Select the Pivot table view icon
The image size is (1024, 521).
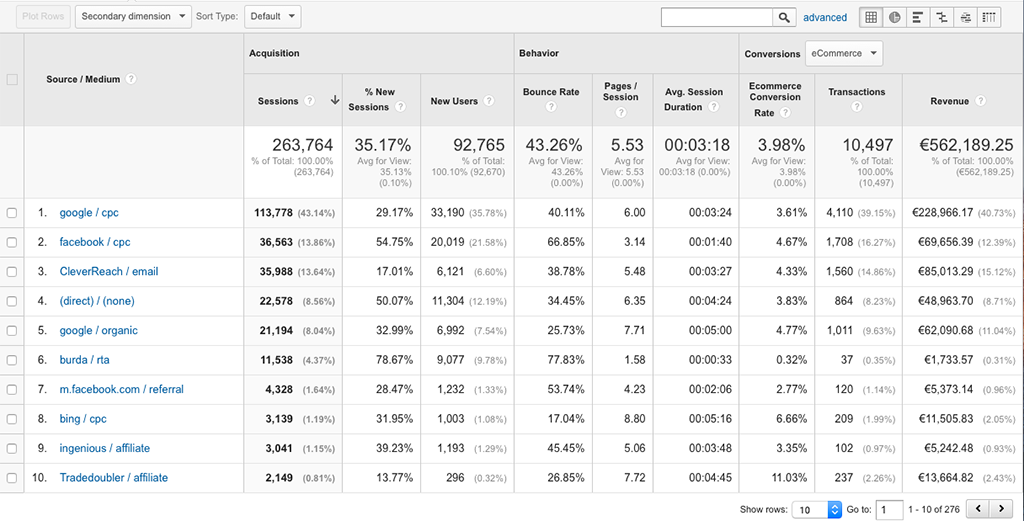(989, 17)
